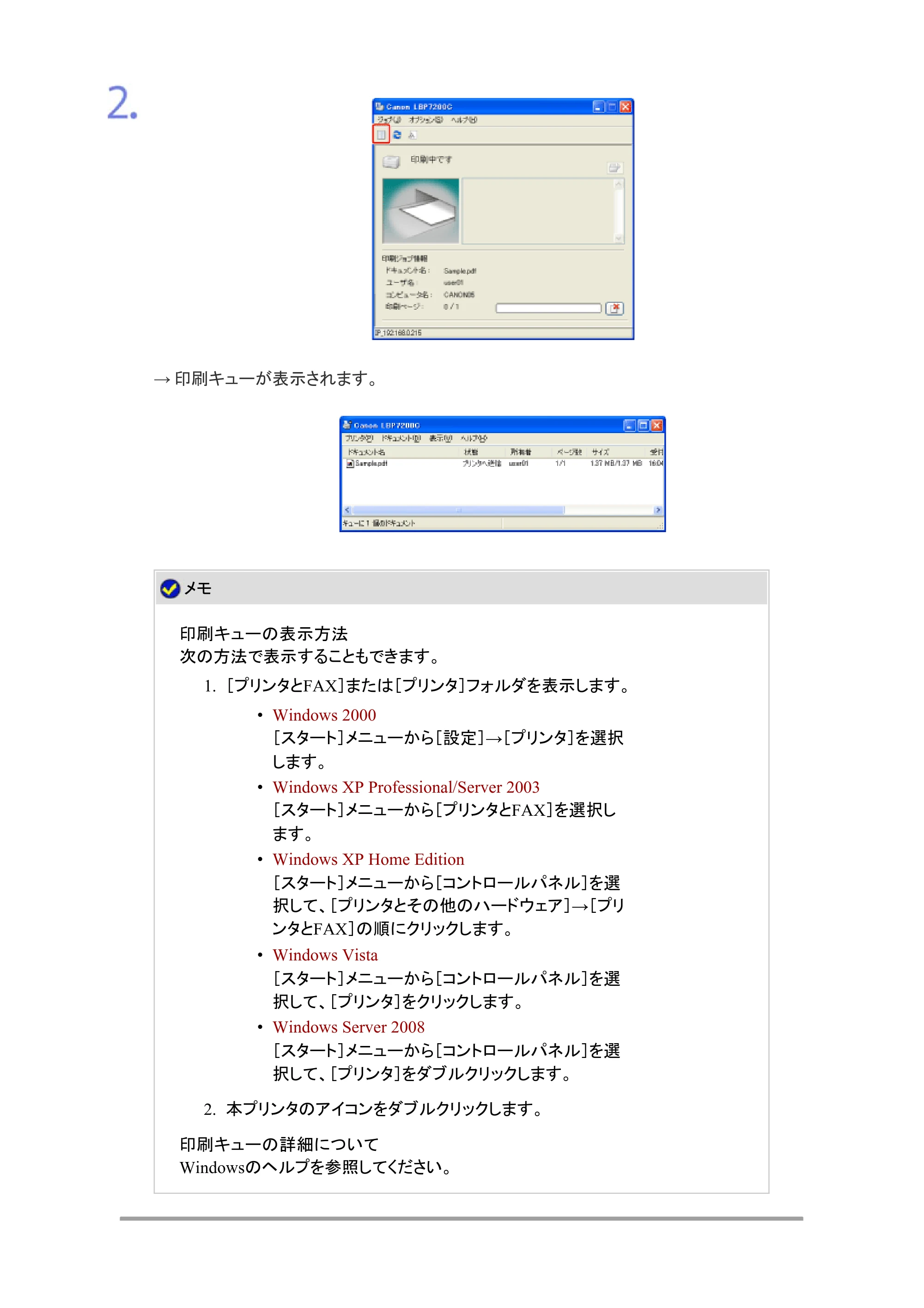The image size is (924, 1308).
Task: Click the blue refresh icon in status window toolbar
Action: coord(397,135)
